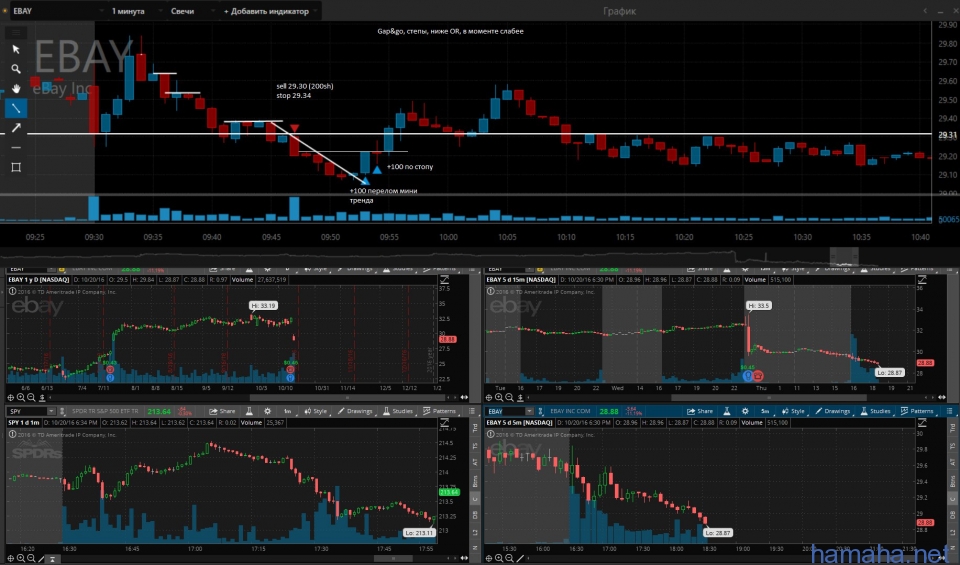This screenshot has height=565, width=960.
Task: Open Studies menu in SPY toolbar
Action: pyautogui.click(x=398, y=411)
